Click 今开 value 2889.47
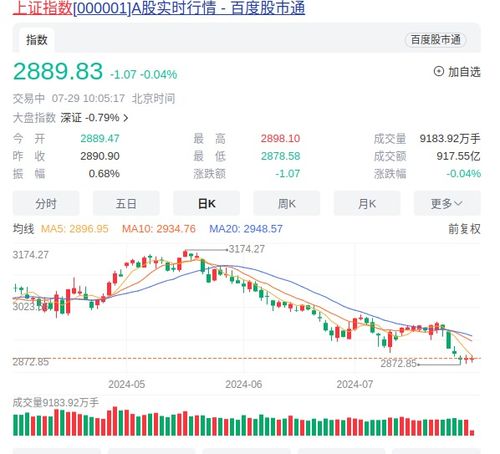The image size is (500, 454). [x=100, y=138]
